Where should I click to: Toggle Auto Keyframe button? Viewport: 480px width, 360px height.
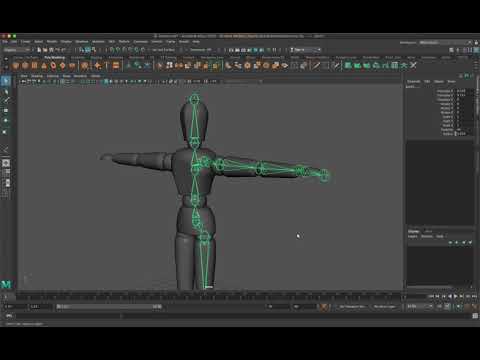pos(459,307)
